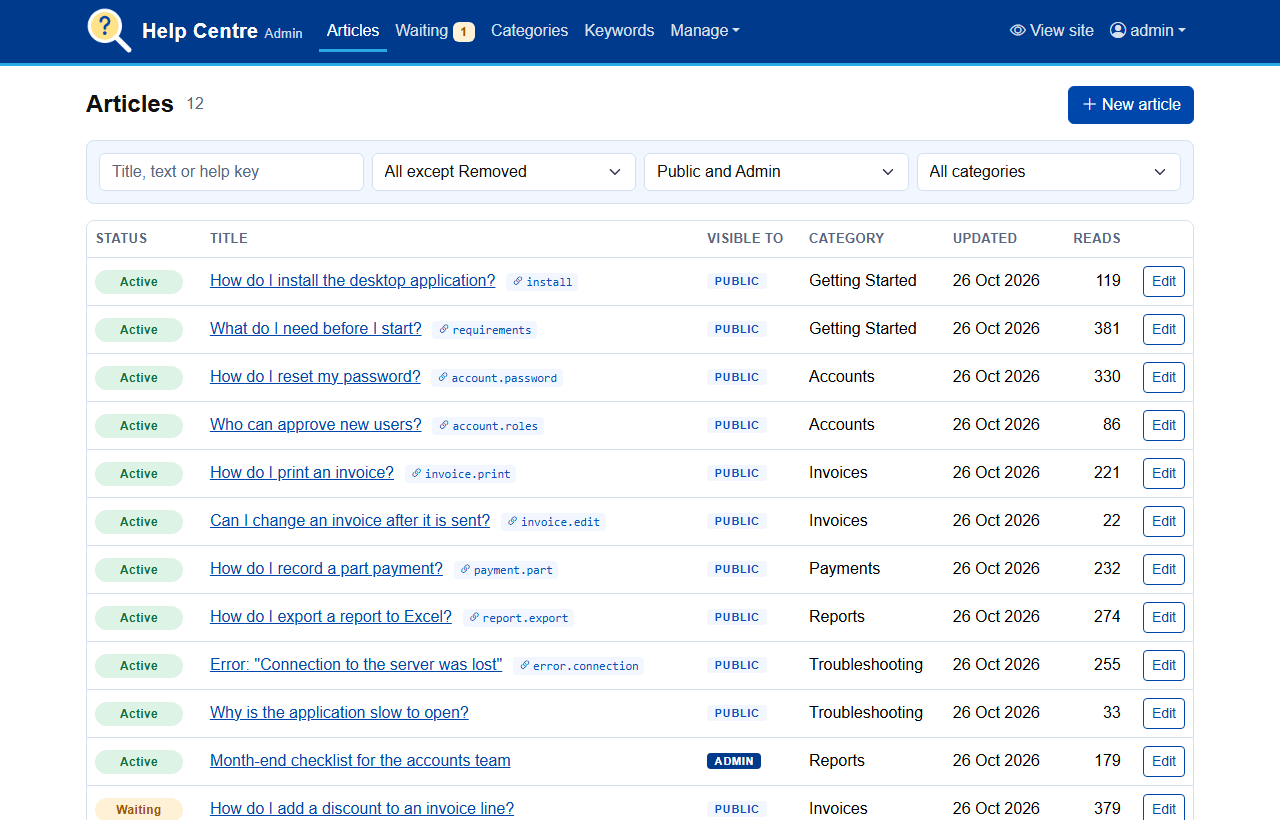Open 'Who can approve new users?' article
The height and width of the screenshot is (820, 1280).
pos(316,425)
